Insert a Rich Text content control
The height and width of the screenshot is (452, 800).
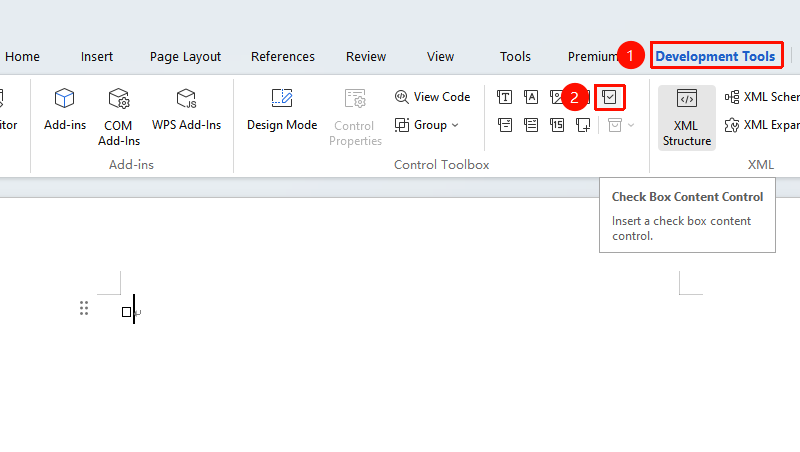(x=505, y=97)
